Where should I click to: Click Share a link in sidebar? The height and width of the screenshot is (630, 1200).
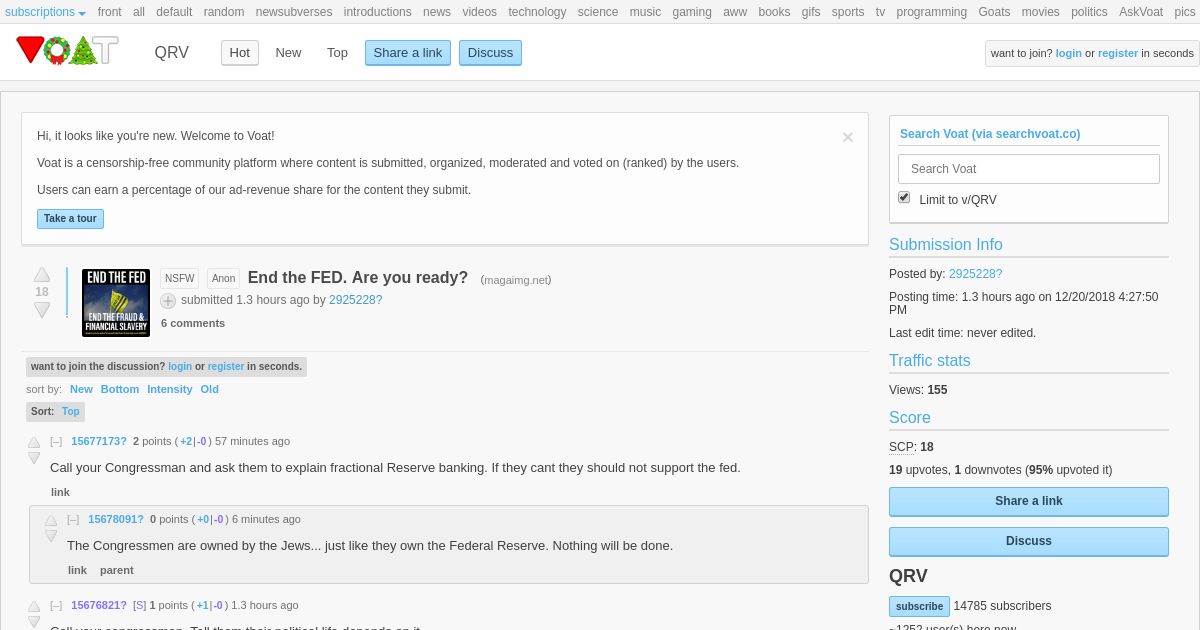click(x=1028, y=501)
